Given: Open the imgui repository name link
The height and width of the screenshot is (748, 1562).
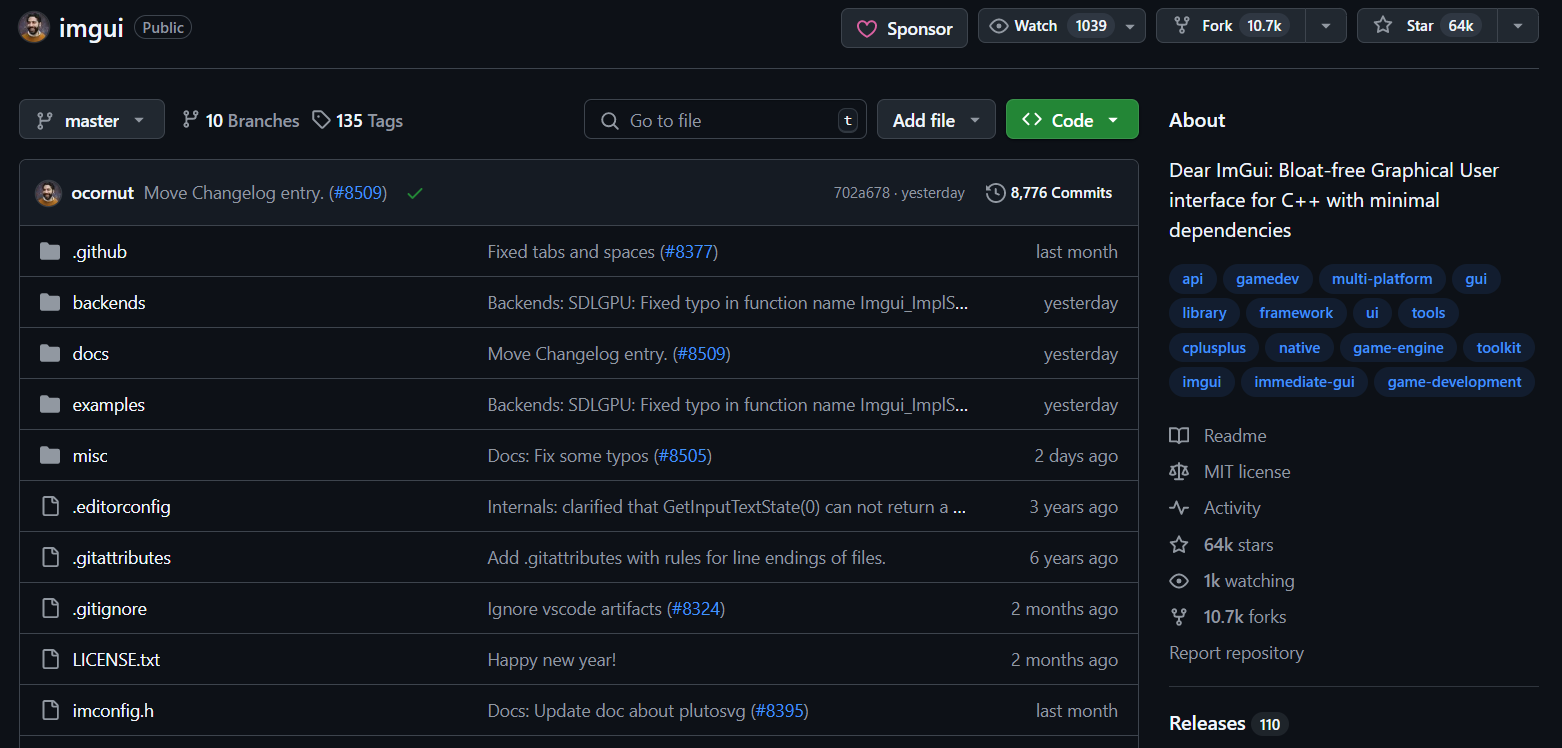Looking at the screenshot, I should [x=91, y=27].
